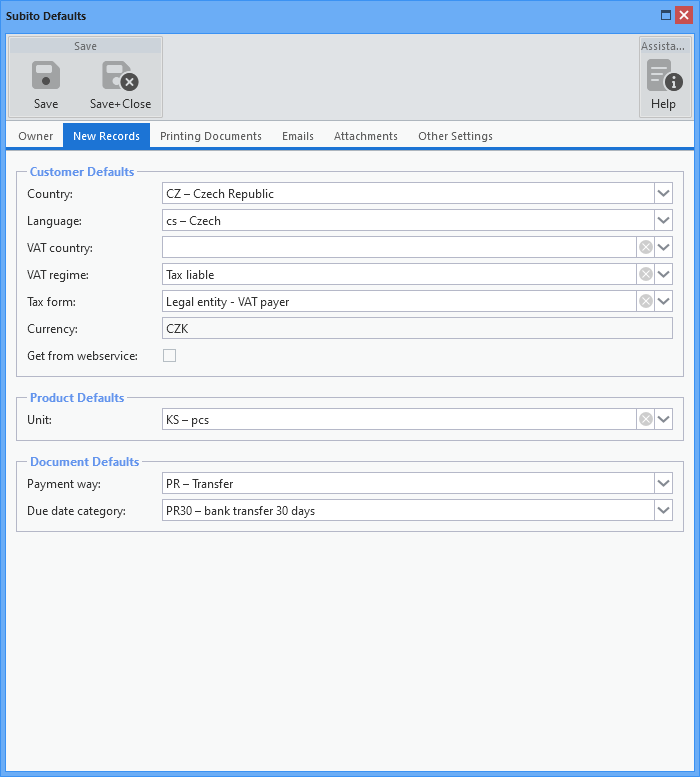Click the empty VAT country input field
The image size is (700, 777).
pos(399,247)
